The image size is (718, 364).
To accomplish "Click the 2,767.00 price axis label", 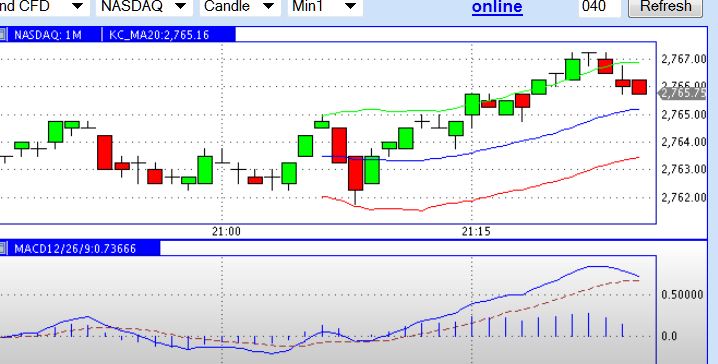I will click(684, 59).
